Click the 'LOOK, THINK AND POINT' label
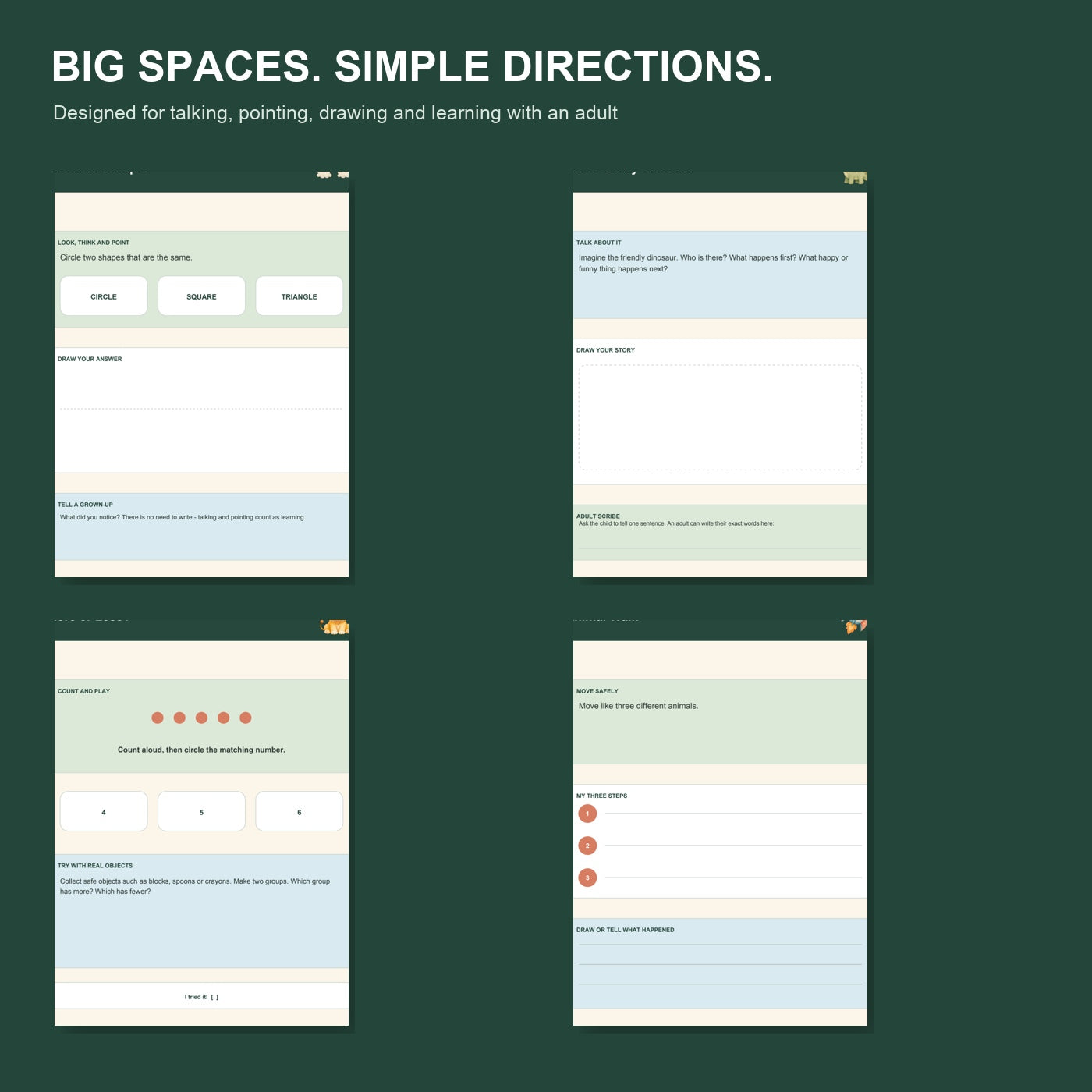 (x=94, y=243)
